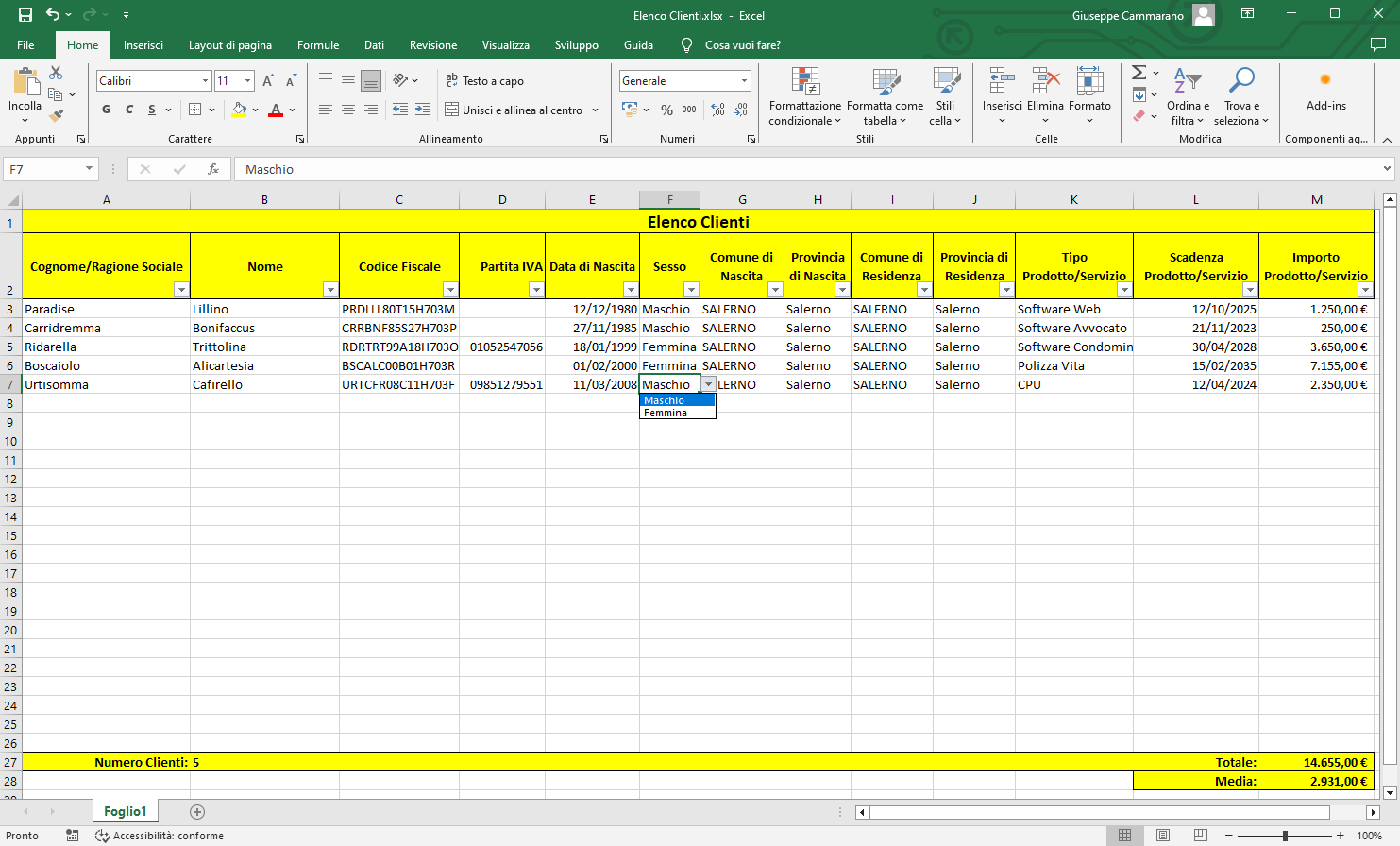Open Formatta come tabella

pos(886,96)
